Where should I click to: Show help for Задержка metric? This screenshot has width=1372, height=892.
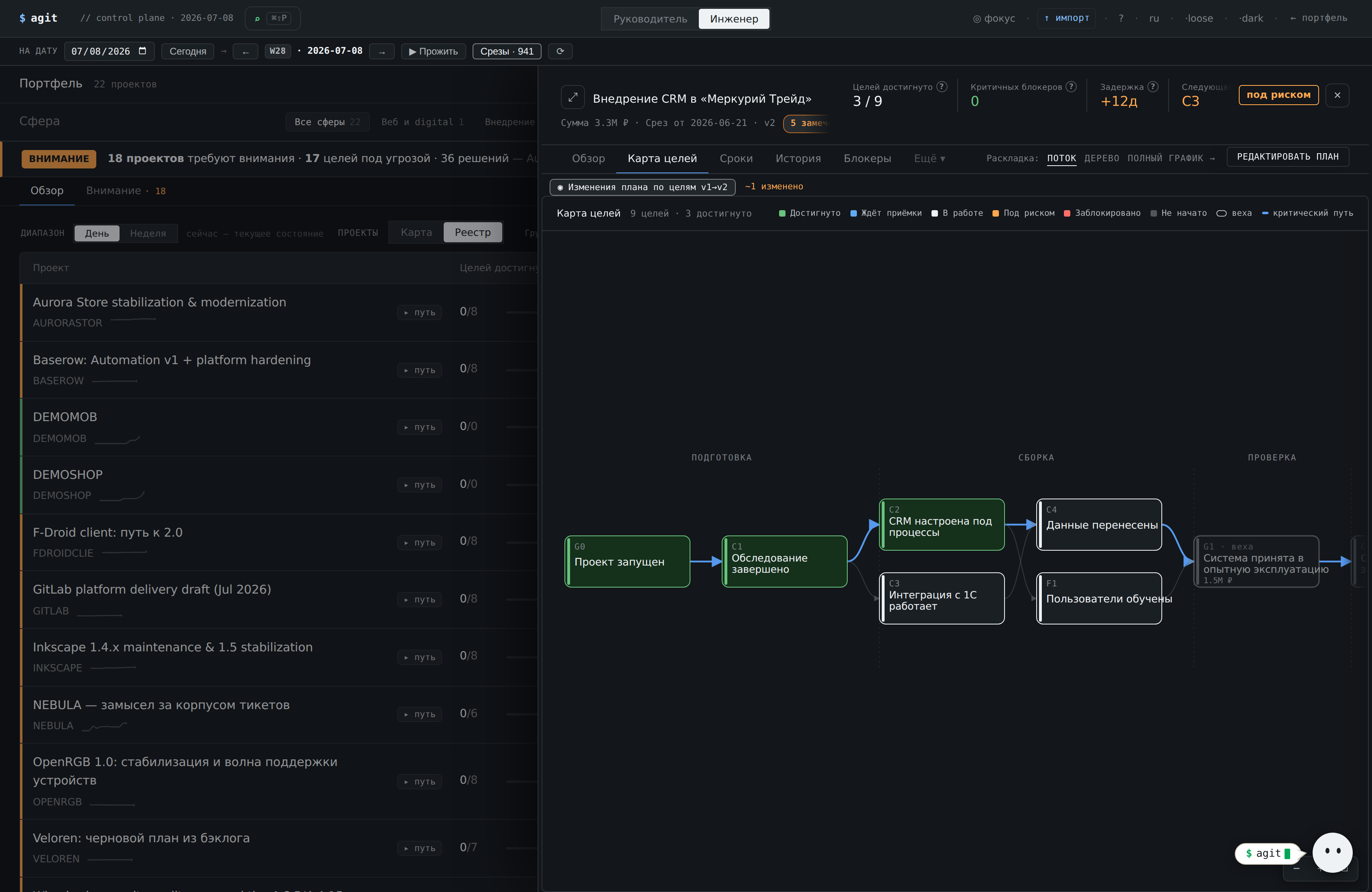pos(1153,87)
